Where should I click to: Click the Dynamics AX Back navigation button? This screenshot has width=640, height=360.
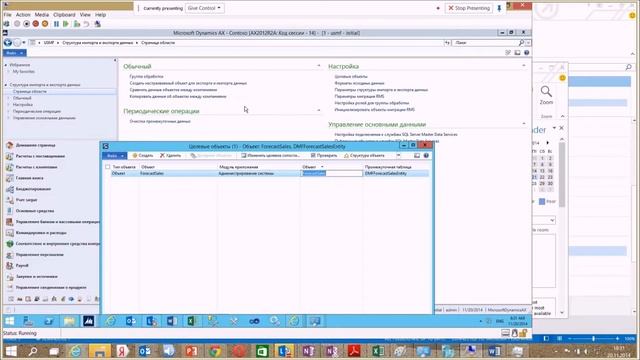[7, 42]
